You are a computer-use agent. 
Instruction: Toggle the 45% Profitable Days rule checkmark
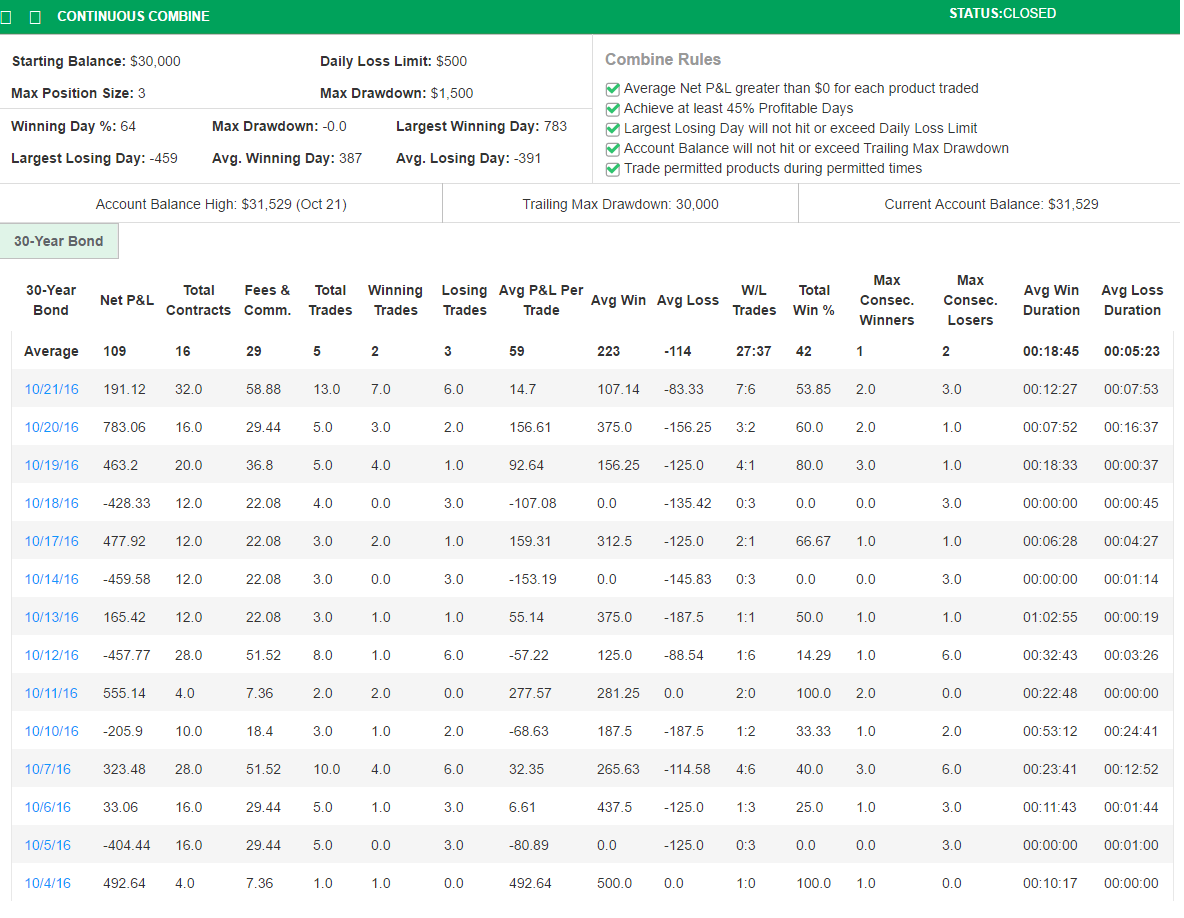[x=612, y=108]
